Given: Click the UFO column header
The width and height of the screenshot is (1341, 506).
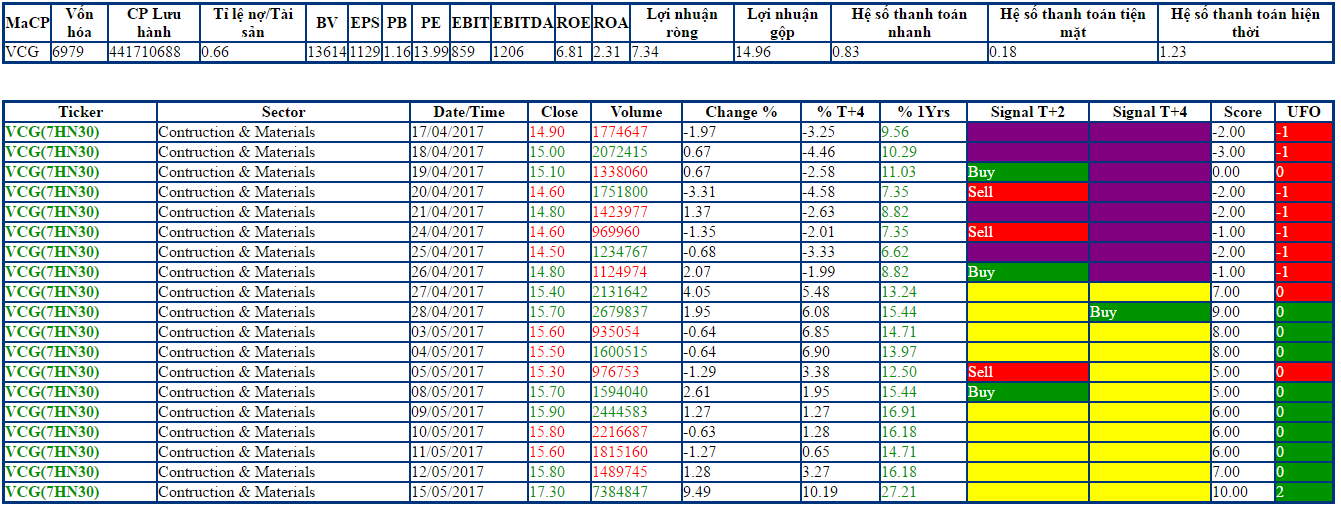Looking at the screenshot, I should [1303, 112].
